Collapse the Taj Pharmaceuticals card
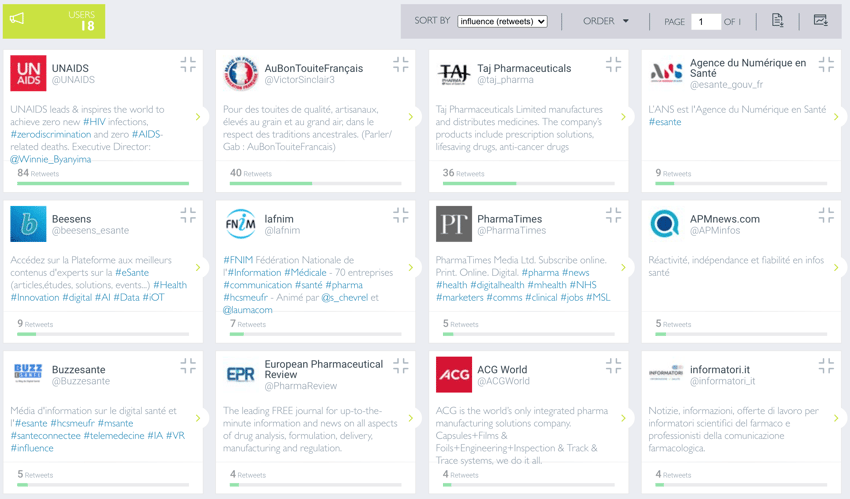The image size is (850, 499). (x=613, y=64)
